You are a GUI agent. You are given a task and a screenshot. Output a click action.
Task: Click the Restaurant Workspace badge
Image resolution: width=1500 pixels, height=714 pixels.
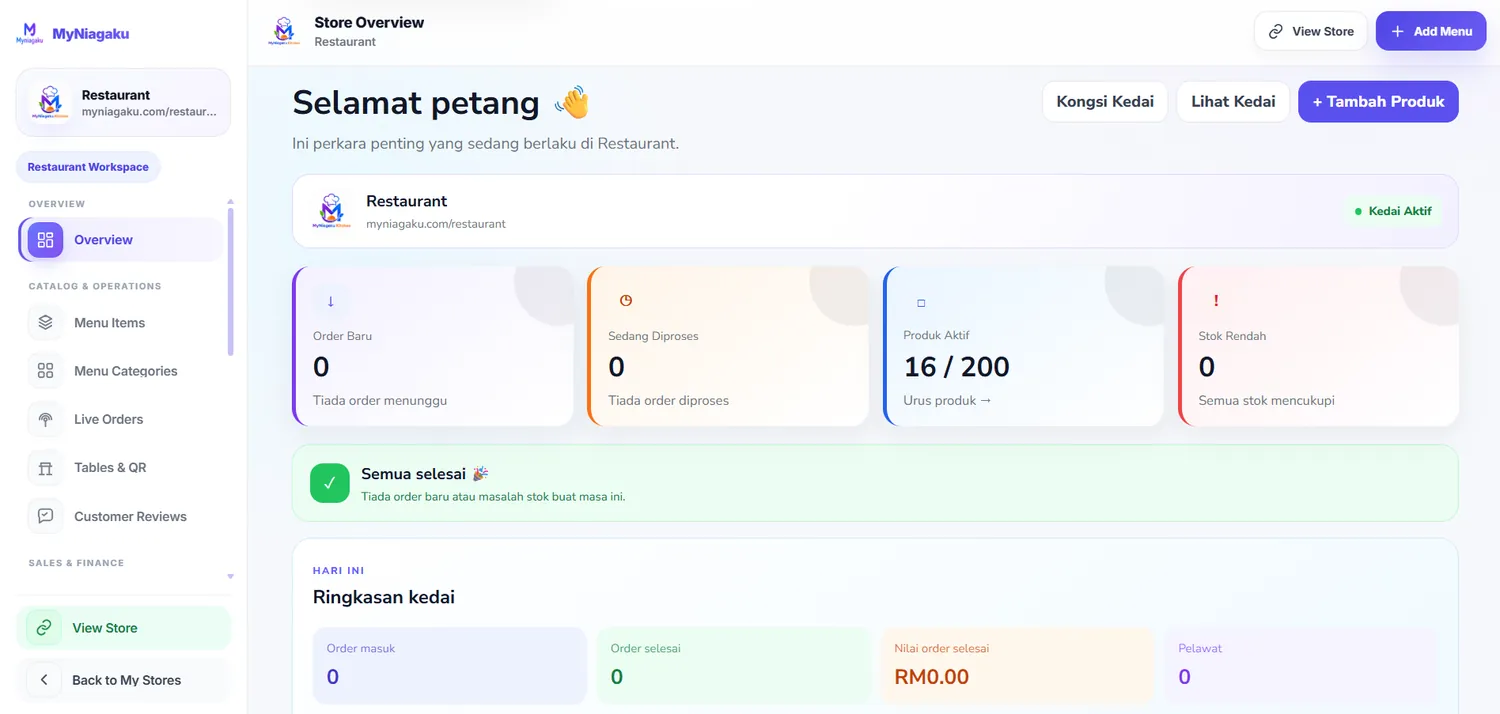[88, 167]
